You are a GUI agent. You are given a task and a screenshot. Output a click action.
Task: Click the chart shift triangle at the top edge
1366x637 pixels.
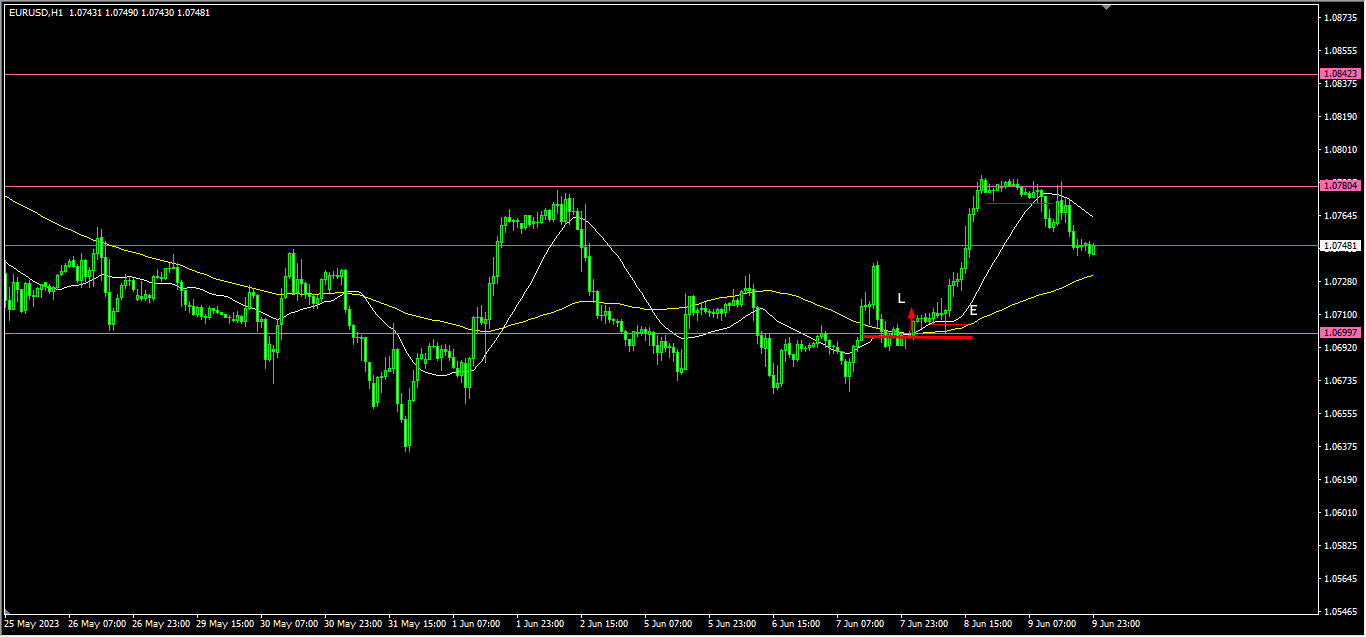pos(1106,7)
